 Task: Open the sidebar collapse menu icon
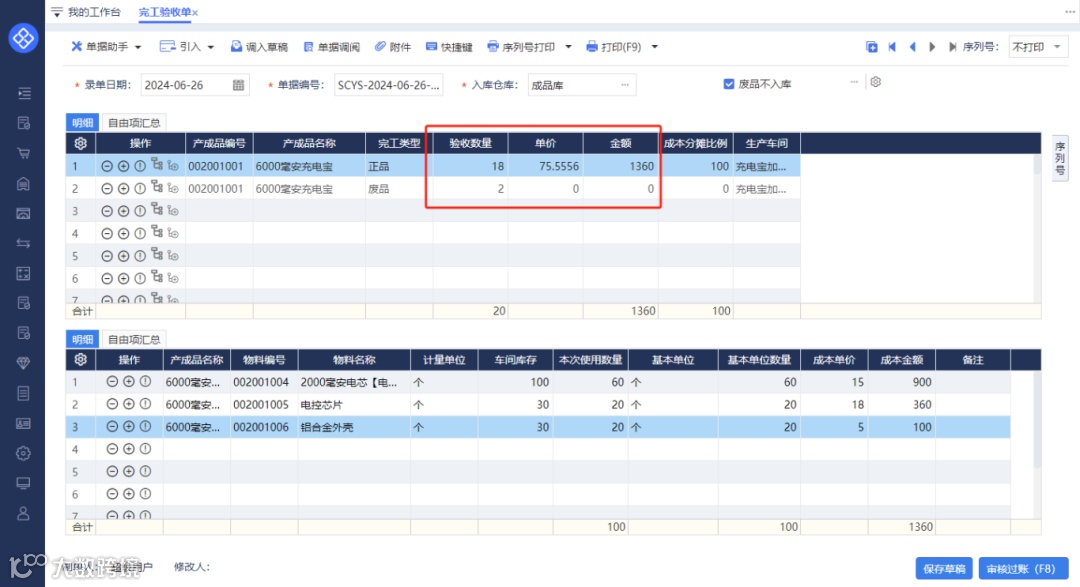click(x=23, y=93)
